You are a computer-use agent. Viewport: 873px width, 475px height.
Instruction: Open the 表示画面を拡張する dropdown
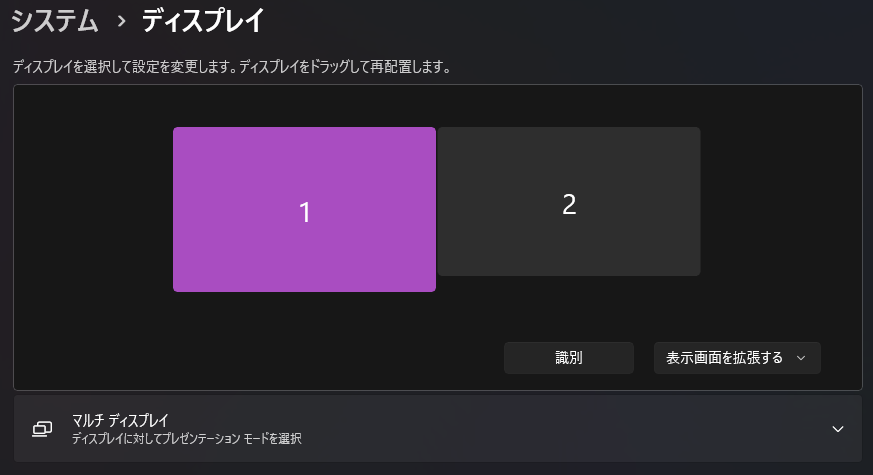point(736,358)
